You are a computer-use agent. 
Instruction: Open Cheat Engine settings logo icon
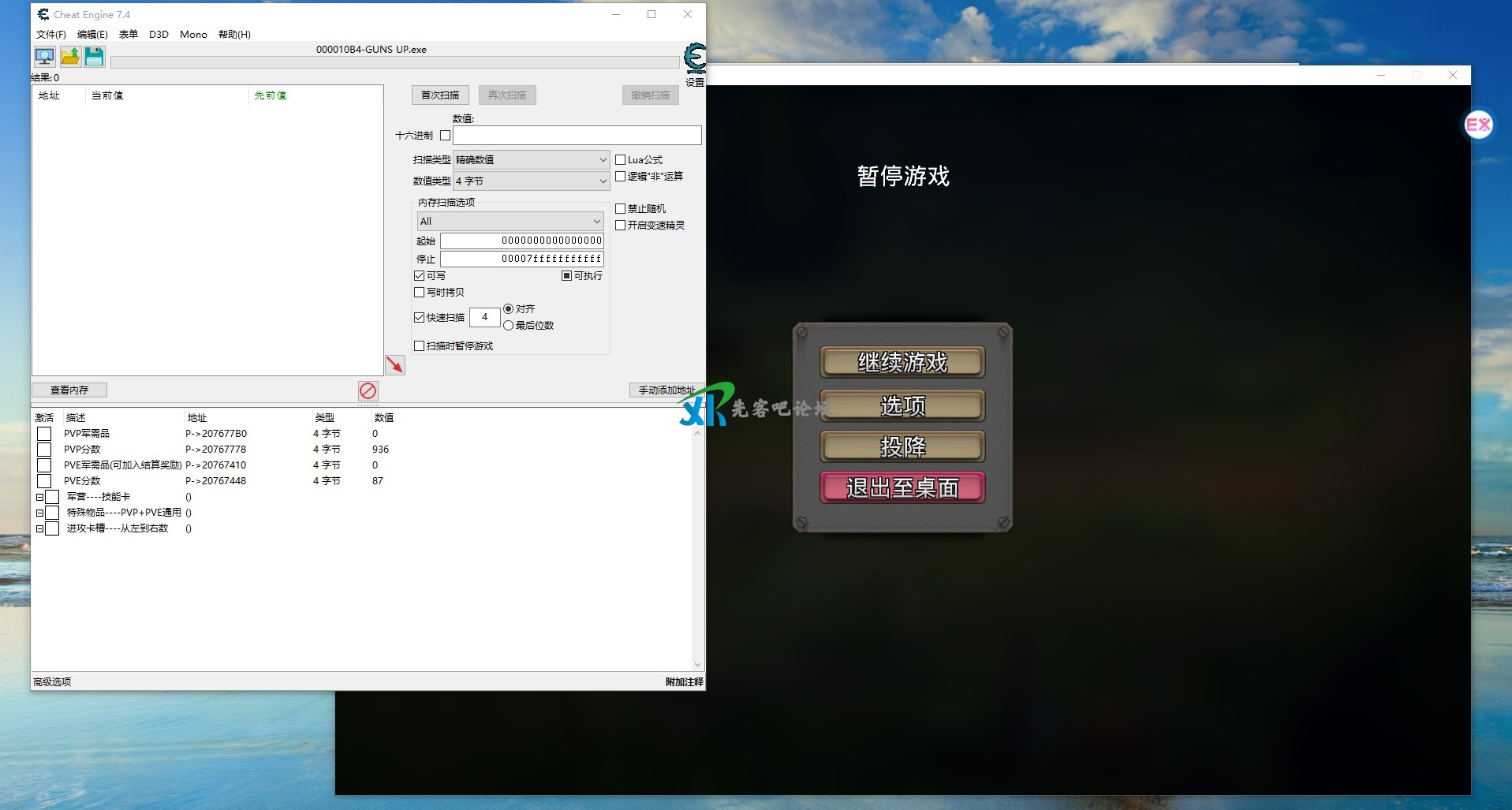pyautogui.click(x=694, y=59)
